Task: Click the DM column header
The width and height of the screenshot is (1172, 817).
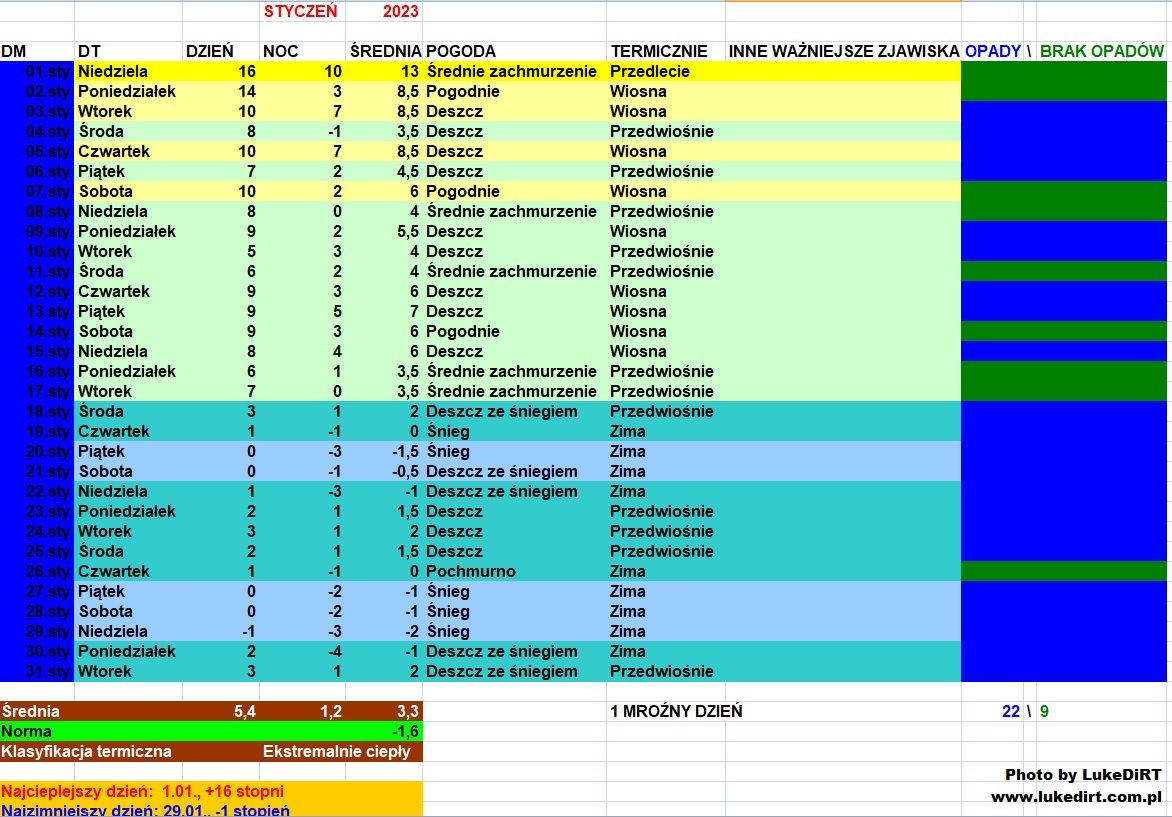Action: coord(14,51)
